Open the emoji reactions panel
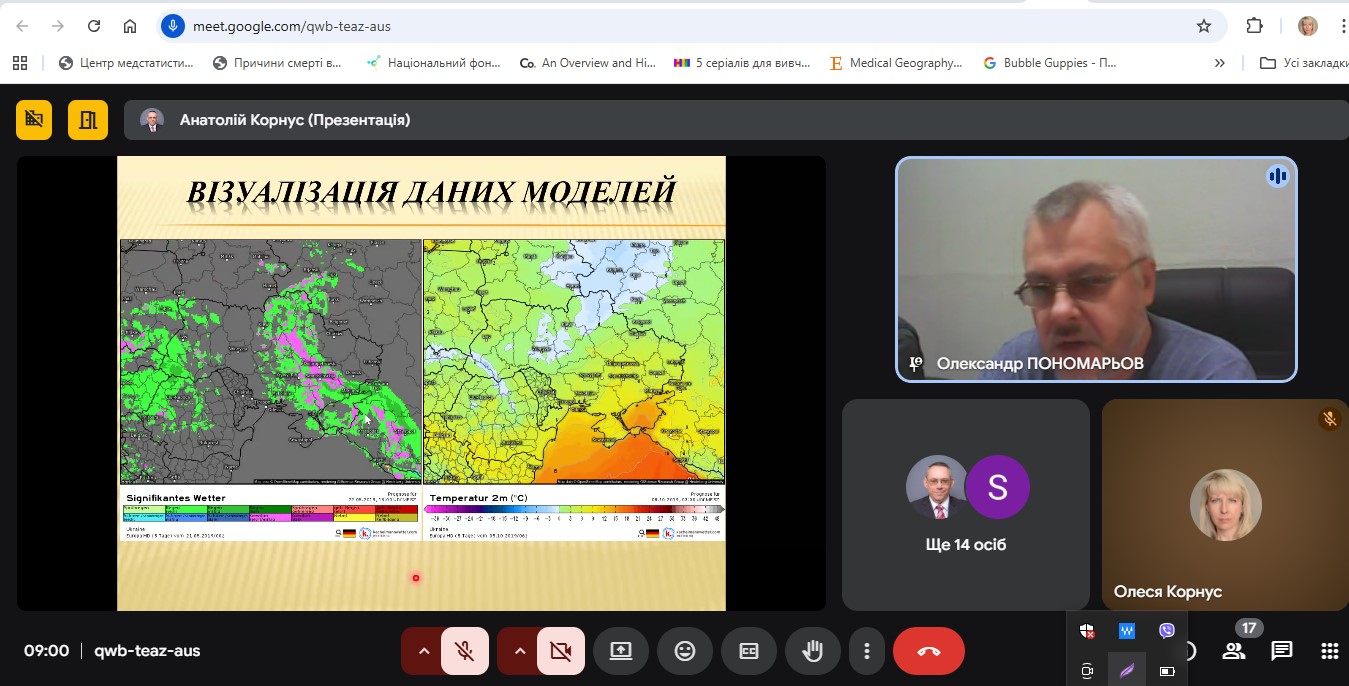 click(x=685, y=651)
